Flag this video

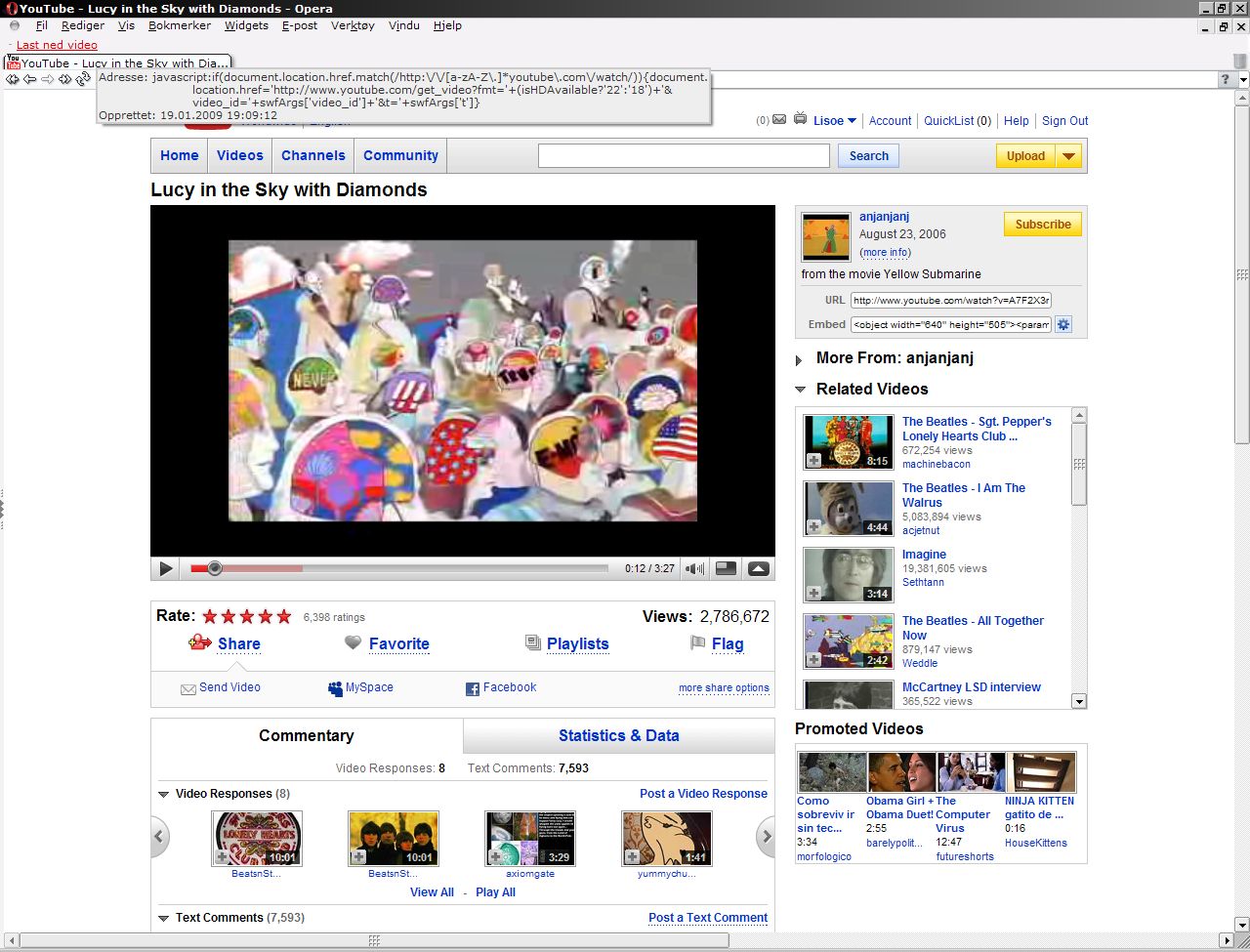click(x=717, y=643)
